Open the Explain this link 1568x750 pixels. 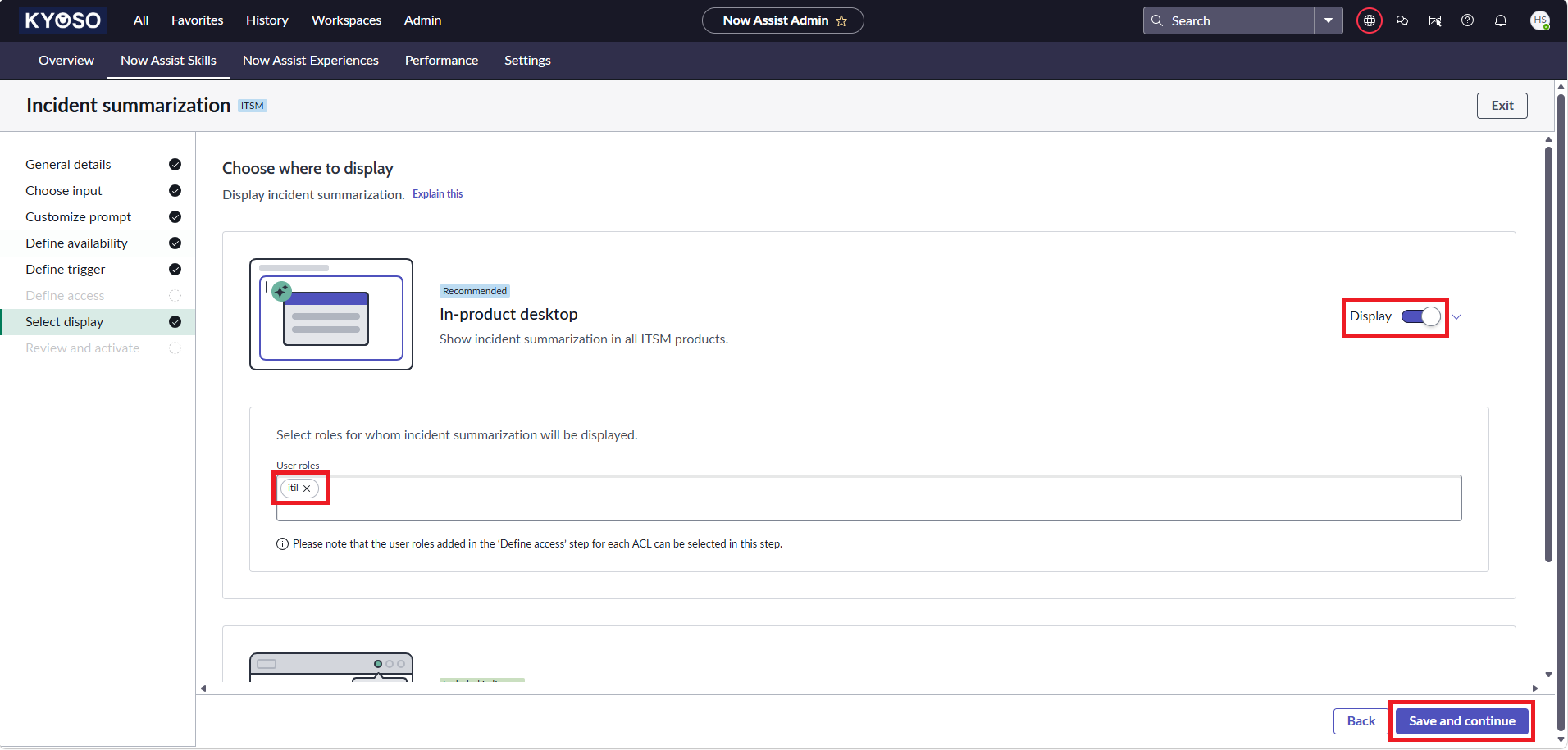(x=438, y=194)
